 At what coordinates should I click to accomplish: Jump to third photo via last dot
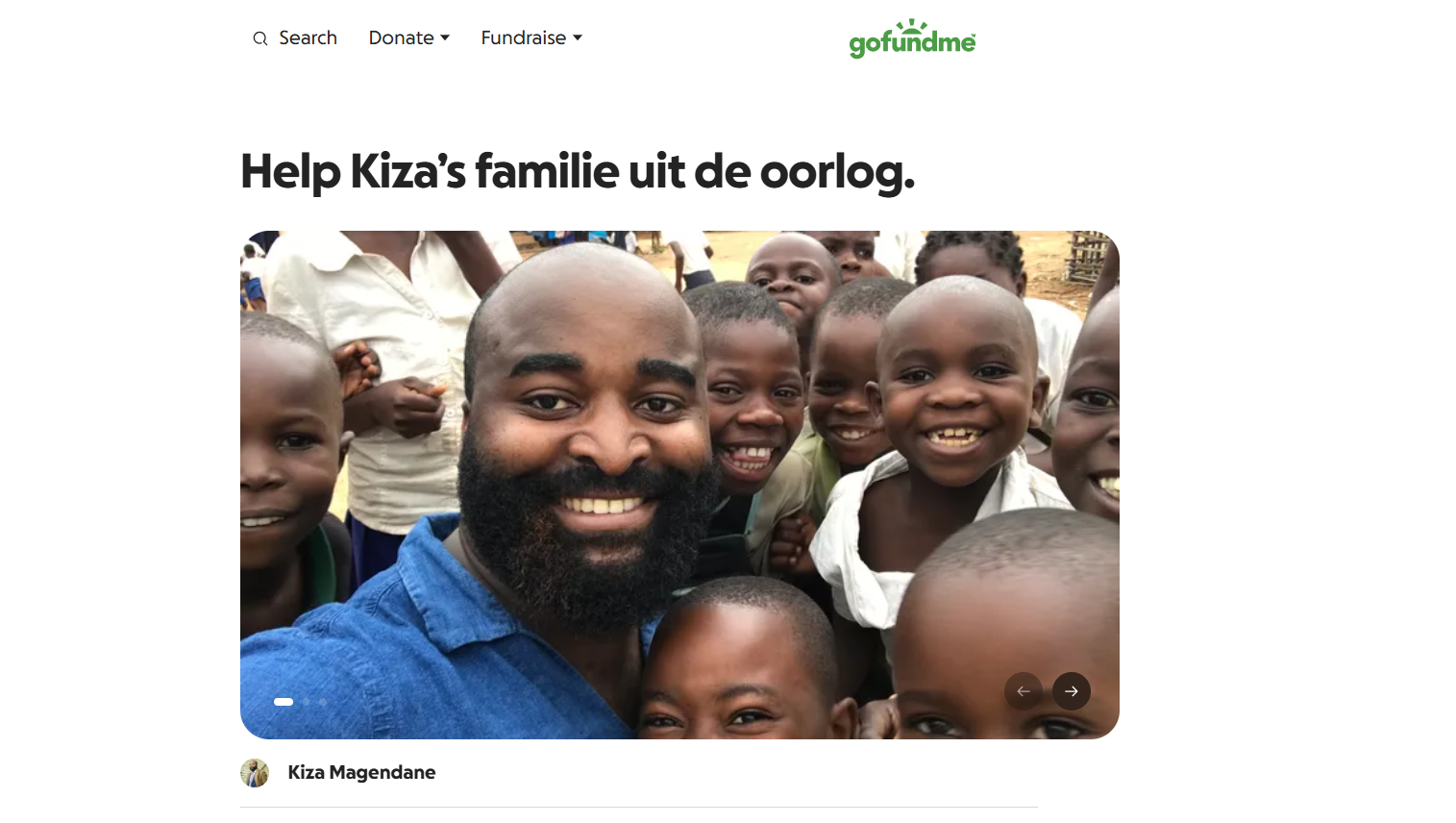click(x=323, y=702)
